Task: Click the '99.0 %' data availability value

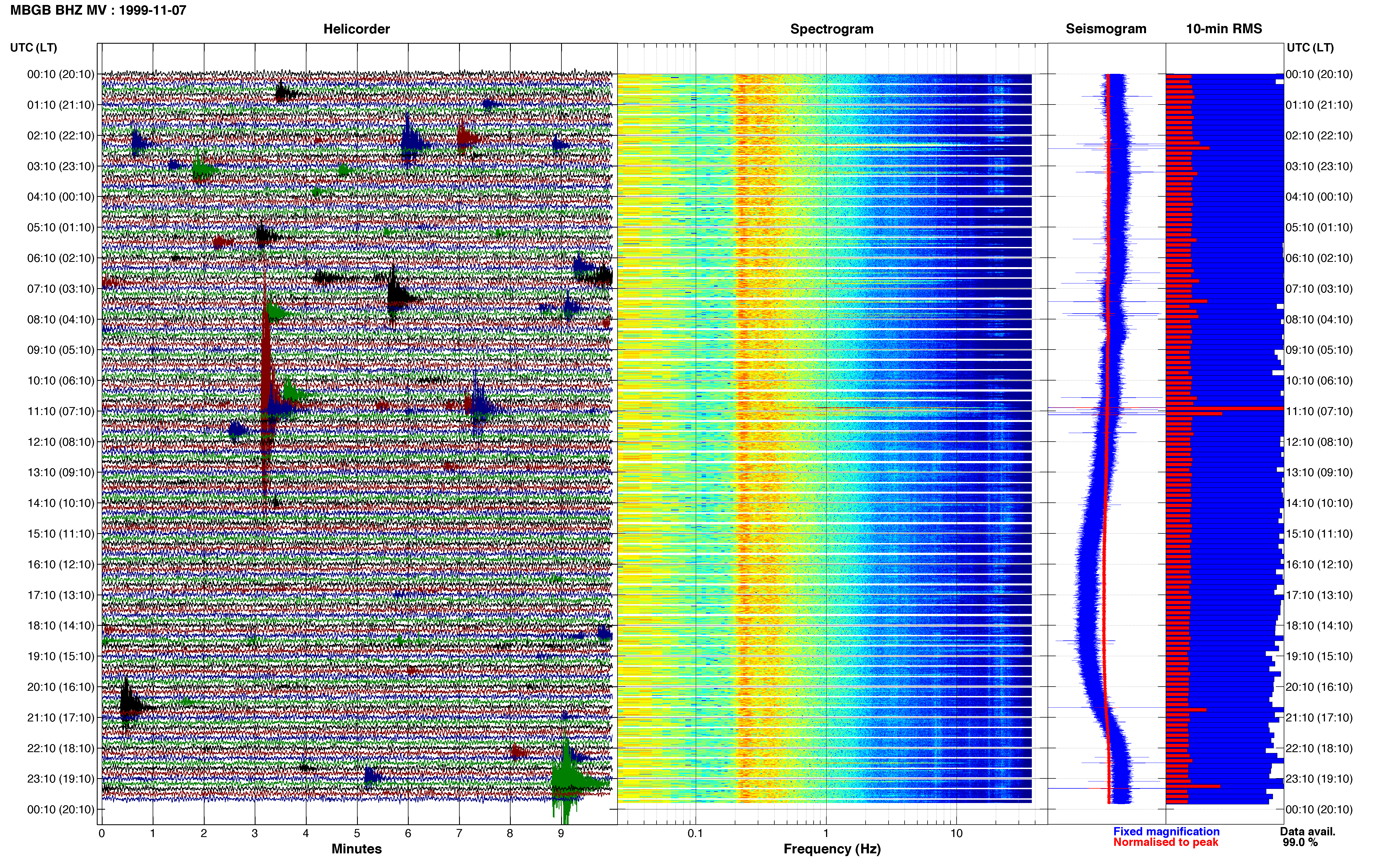Action: click(x=1300, y=843)
